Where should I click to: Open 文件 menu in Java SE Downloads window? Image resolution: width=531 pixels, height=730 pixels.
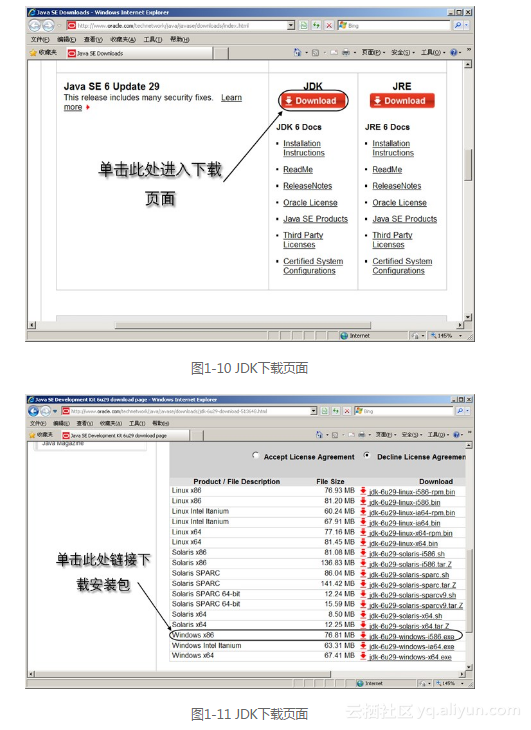pos(40,40)
